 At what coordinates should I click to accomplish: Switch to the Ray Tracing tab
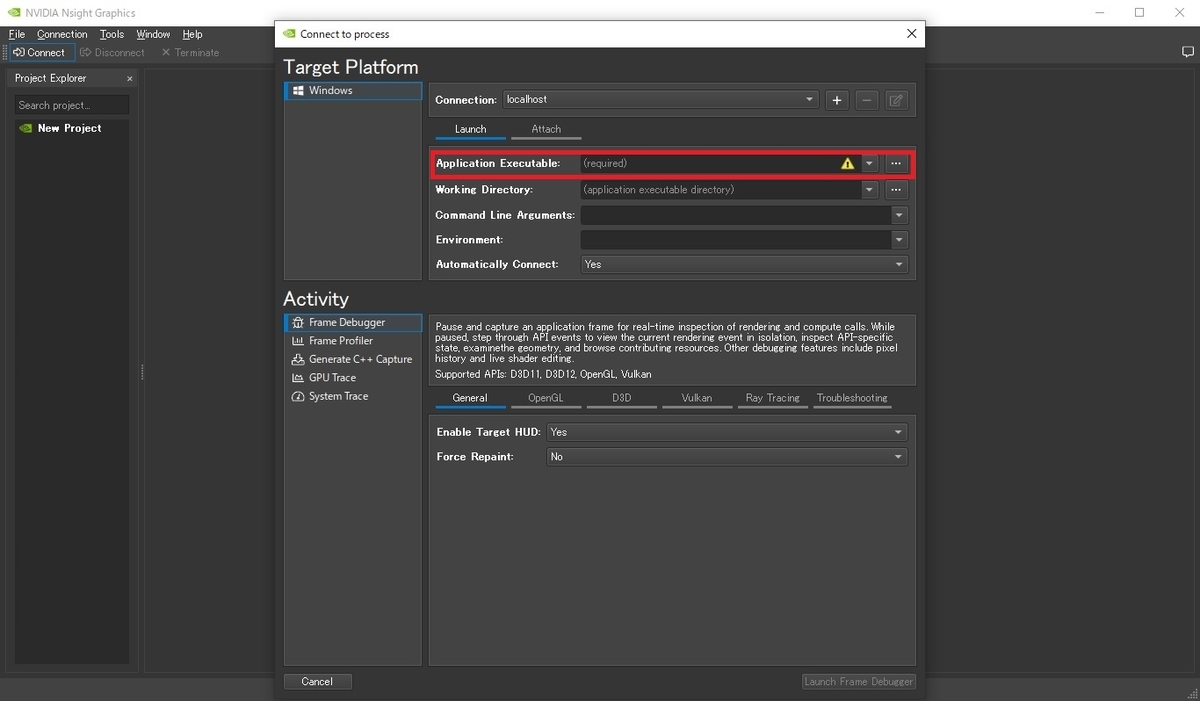(773, 398)
